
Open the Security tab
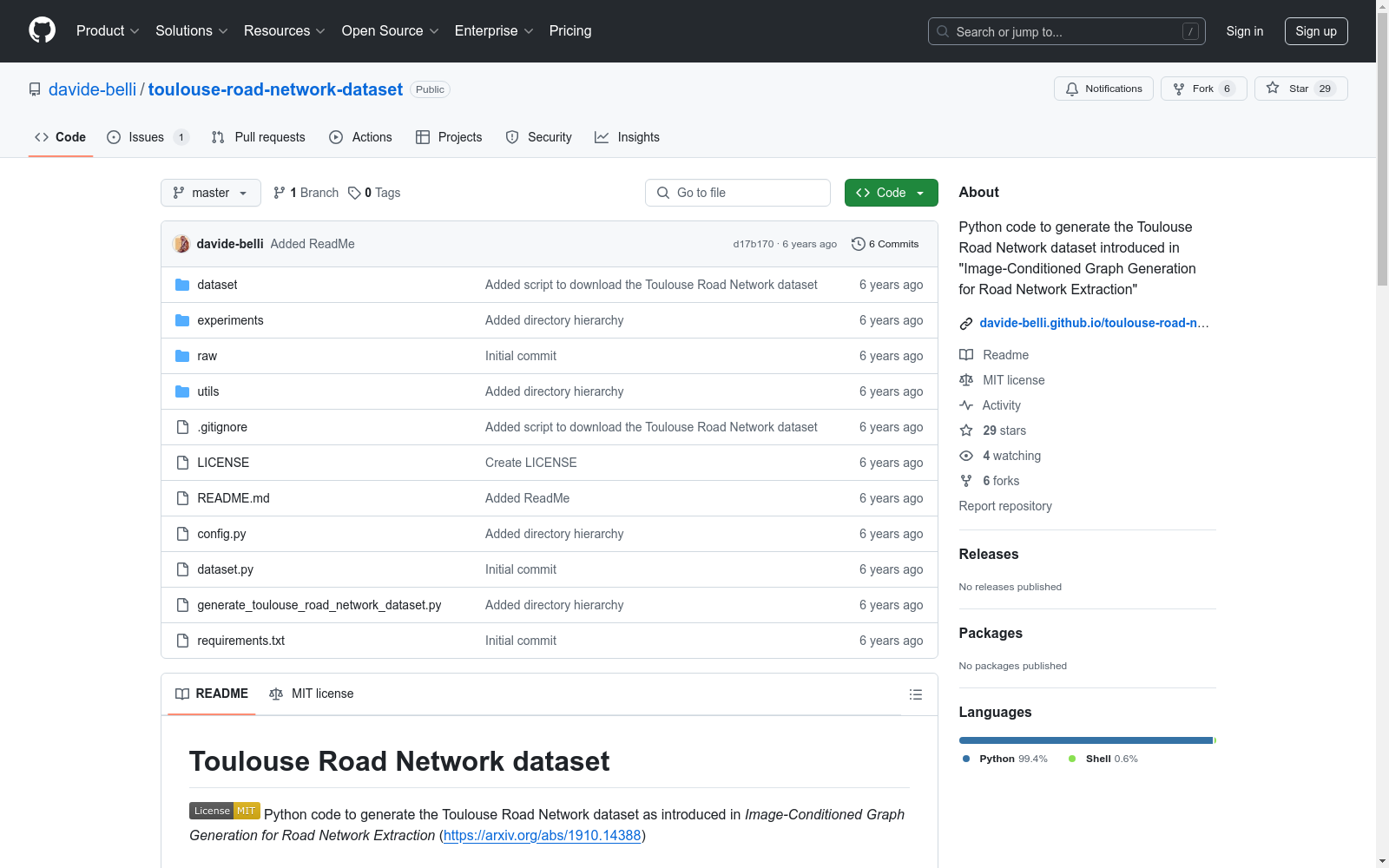[x=538, y=137]
